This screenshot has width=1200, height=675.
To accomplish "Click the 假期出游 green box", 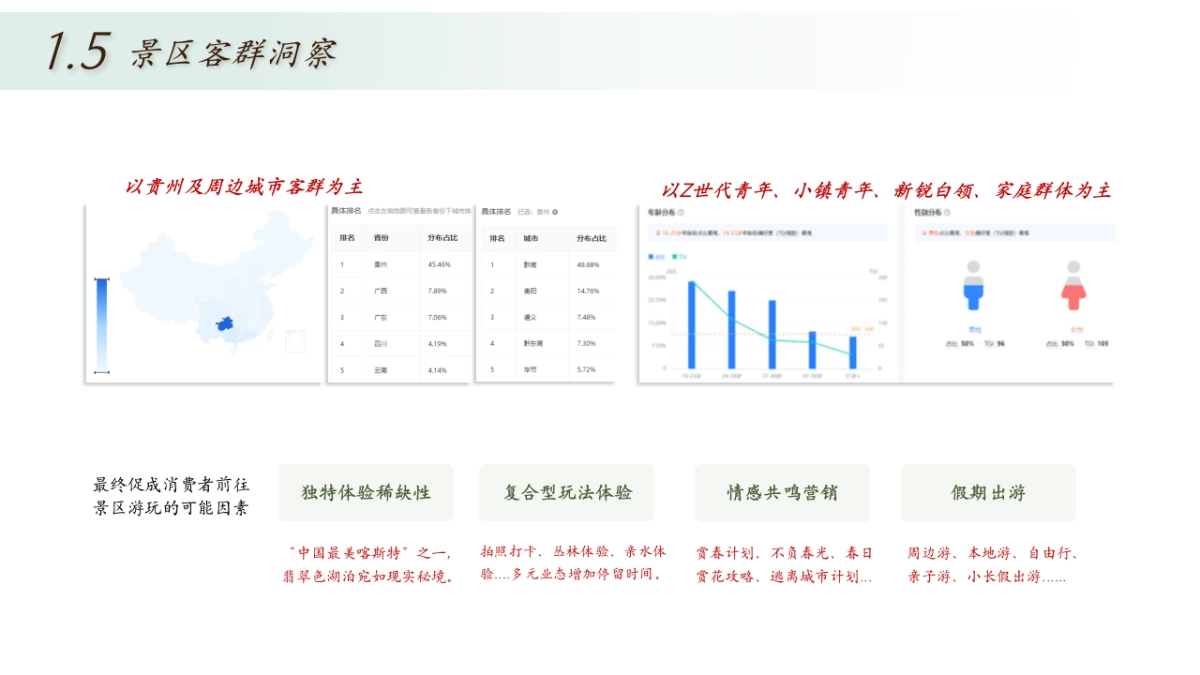I will 988,492.
